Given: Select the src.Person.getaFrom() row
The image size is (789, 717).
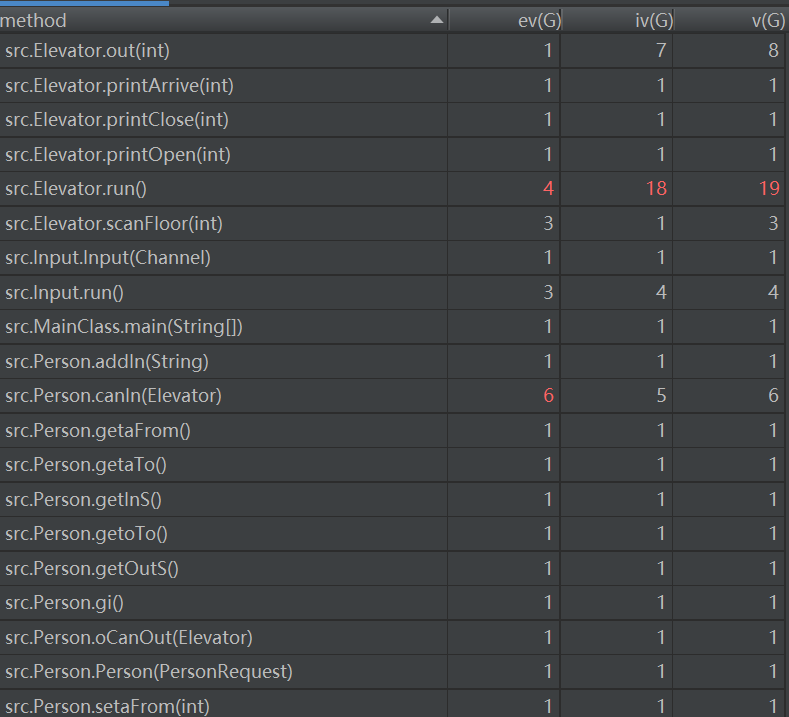Looking at the screenshot, I should 392,430.
